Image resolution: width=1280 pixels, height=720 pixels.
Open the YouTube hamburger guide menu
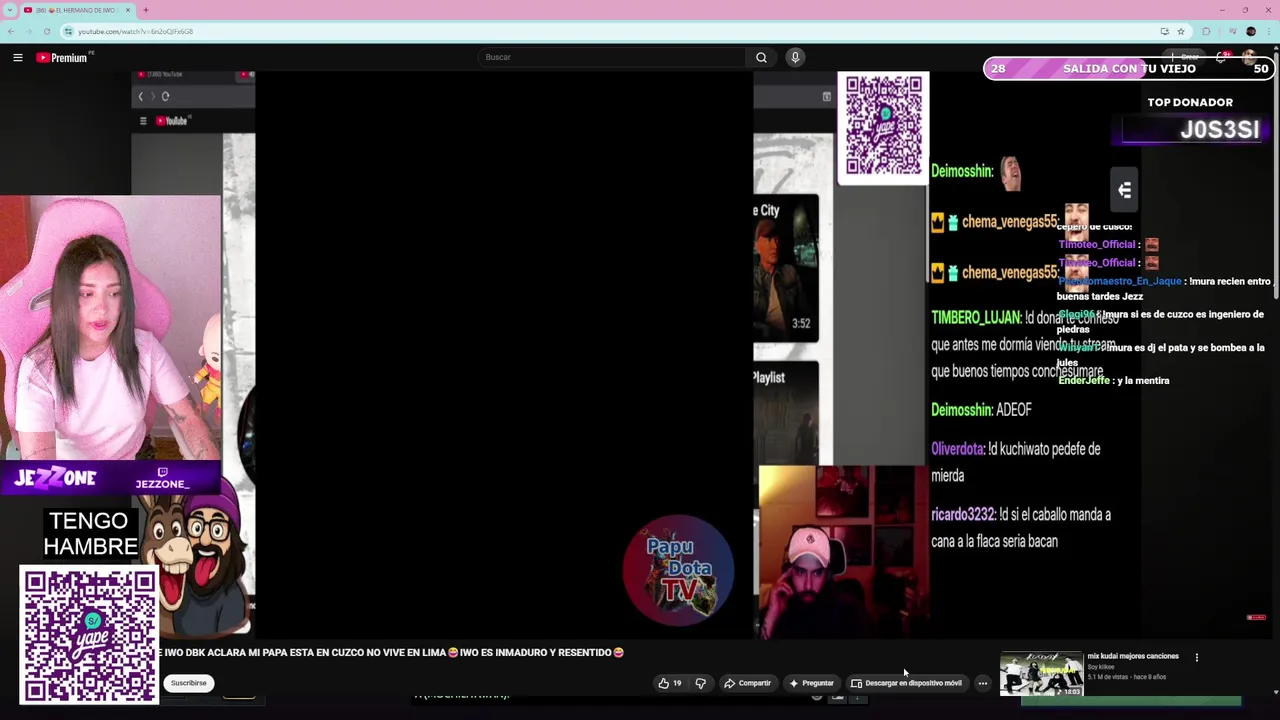coord(17,58)
